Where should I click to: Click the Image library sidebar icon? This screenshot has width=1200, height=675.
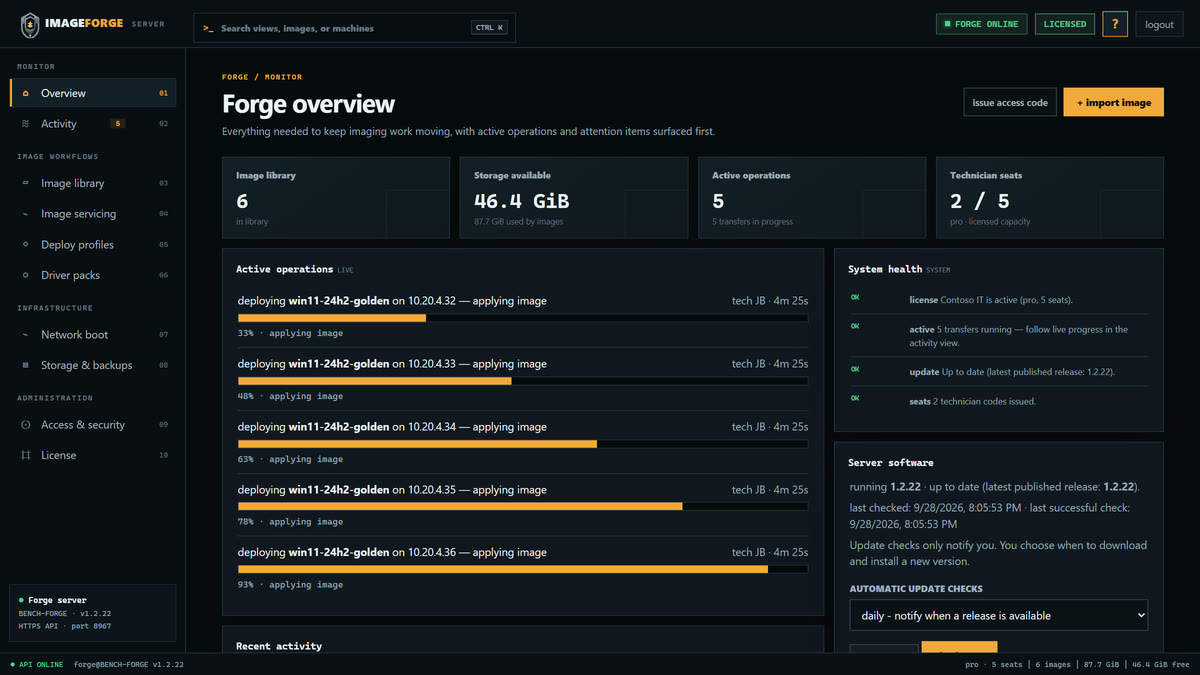point(26,183)
